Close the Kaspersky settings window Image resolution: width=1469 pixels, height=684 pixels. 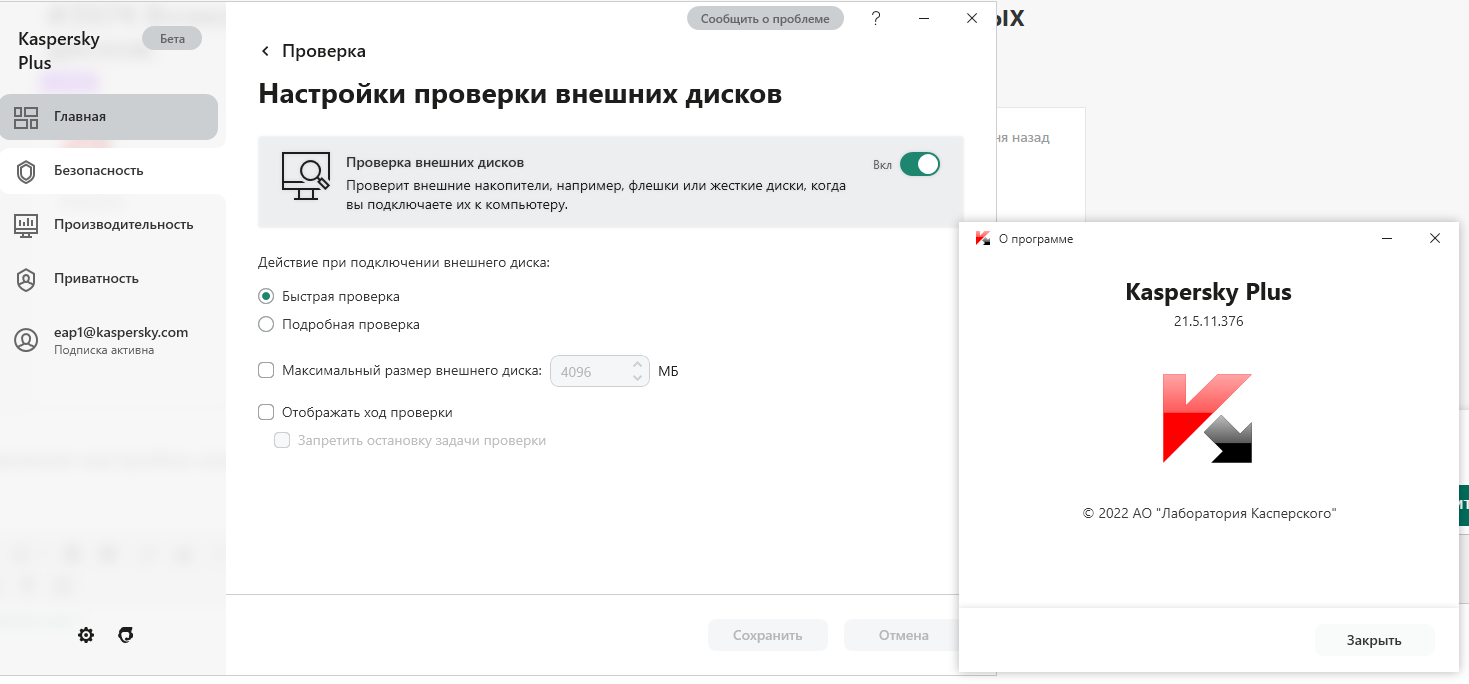(x=972, y=18)
